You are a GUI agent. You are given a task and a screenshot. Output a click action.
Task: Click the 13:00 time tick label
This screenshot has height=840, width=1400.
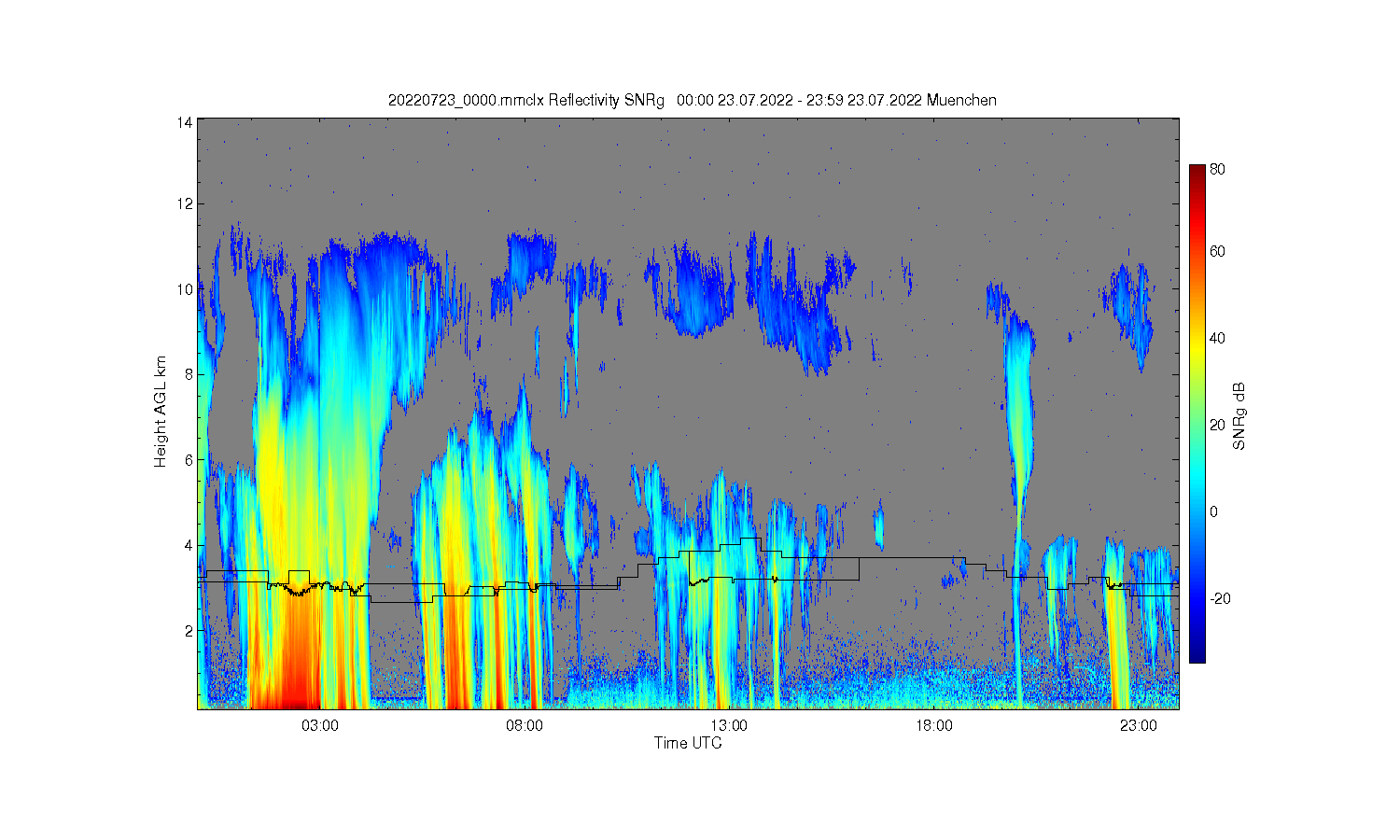click(729, 726)
